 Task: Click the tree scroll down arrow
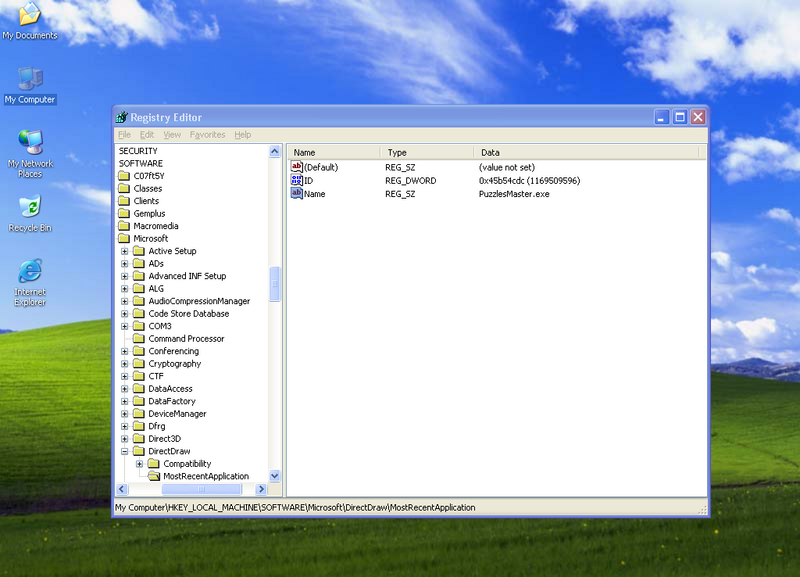pyautogui.click(x=274, y=476)
